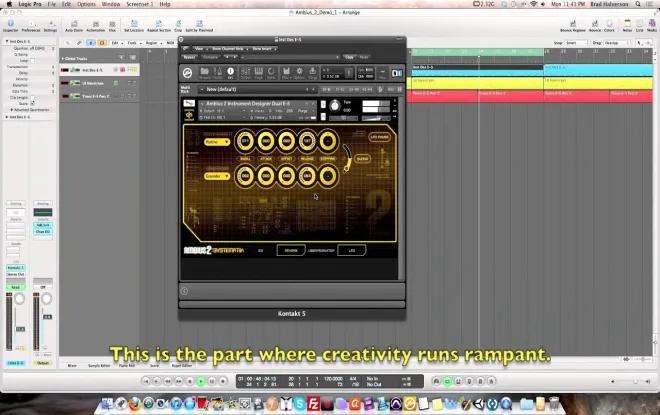
Task: Click the Kontakt Tune knob
Action: (335, 106)
